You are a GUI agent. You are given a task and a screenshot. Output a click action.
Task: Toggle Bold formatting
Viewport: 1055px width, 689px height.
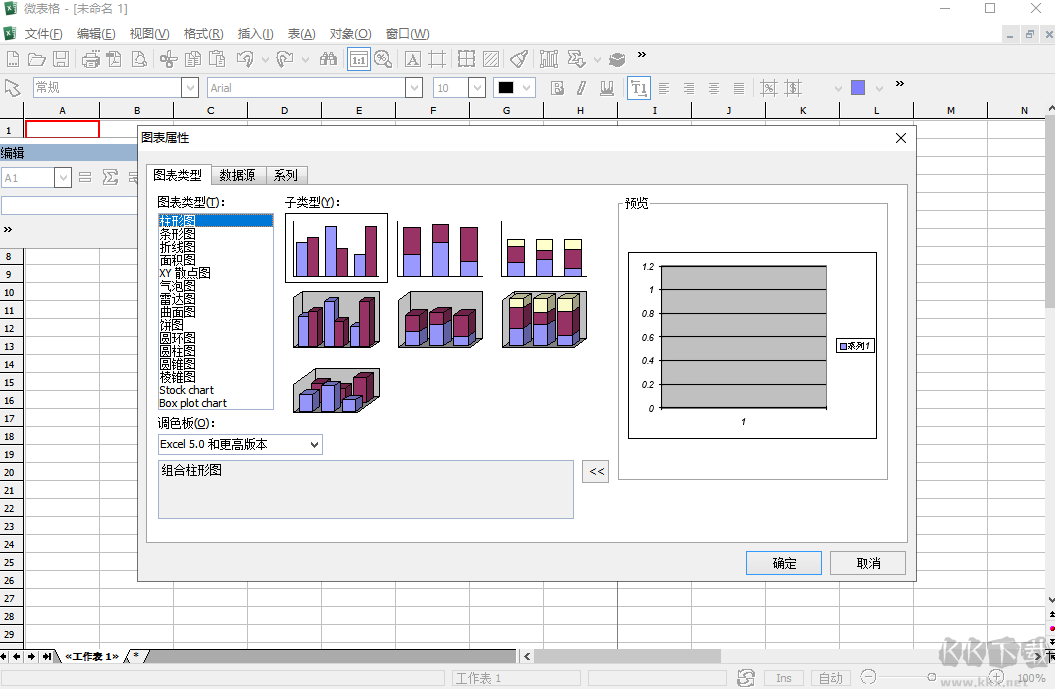coord(557,87)
